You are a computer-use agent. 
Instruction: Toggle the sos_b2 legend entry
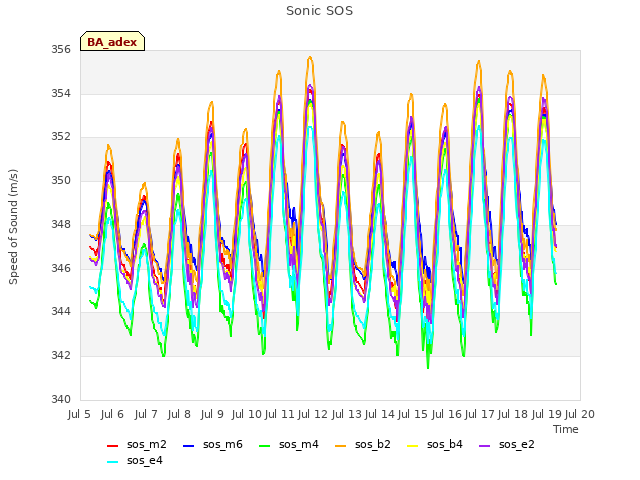point(362,444)
